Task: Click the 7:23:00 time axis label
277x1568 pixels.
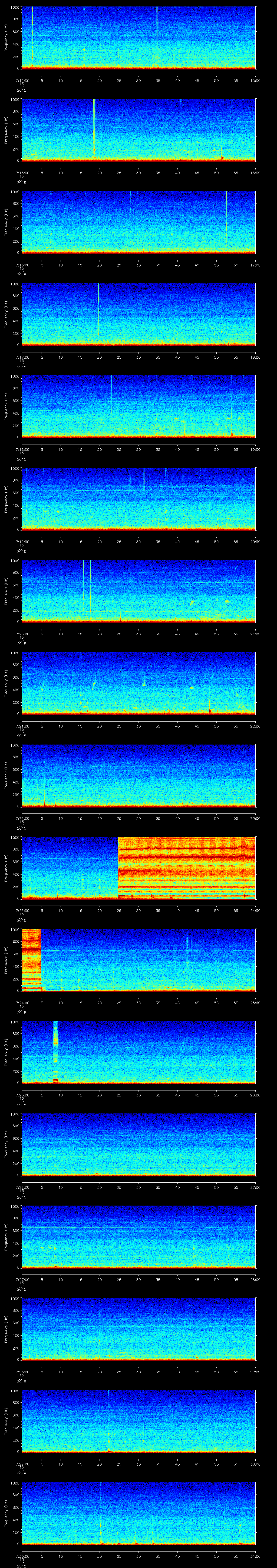Action: 21,910
